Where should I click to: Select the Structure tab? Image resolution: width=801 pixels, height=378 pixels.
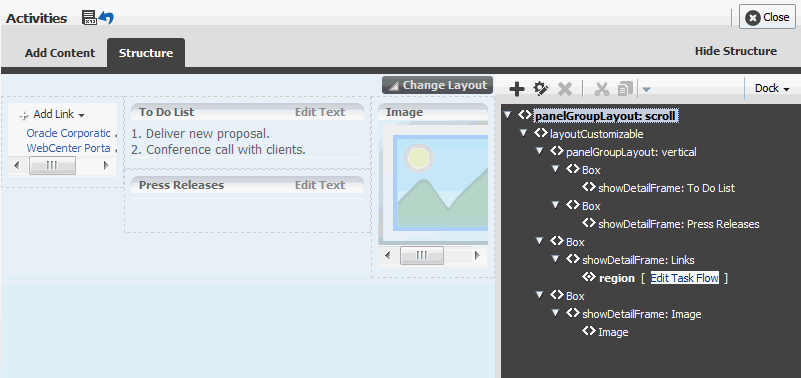[146, 53]
